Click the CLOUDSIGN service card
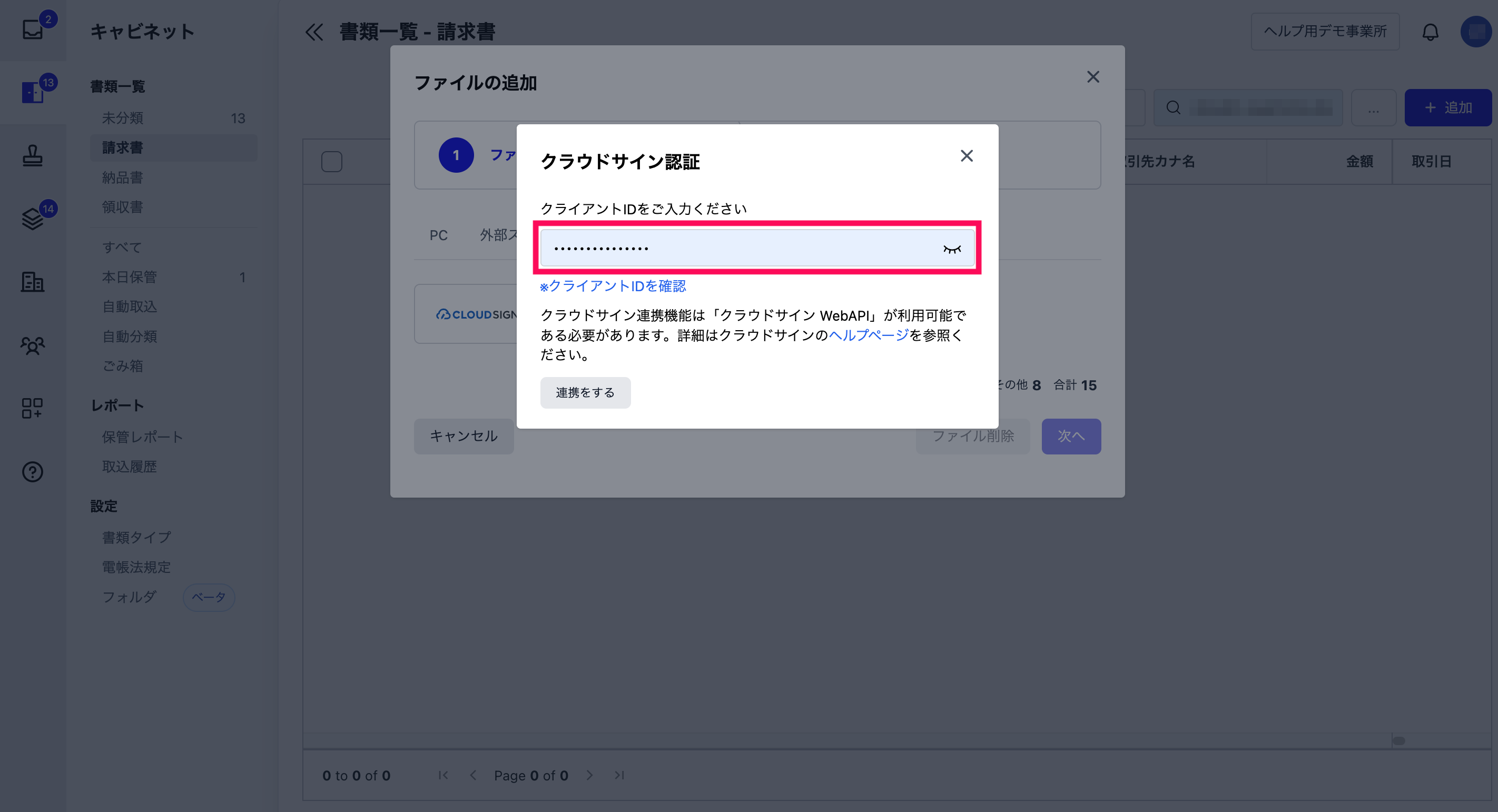1498x812 pixels. pyautogui.click(x=466, y=314)
